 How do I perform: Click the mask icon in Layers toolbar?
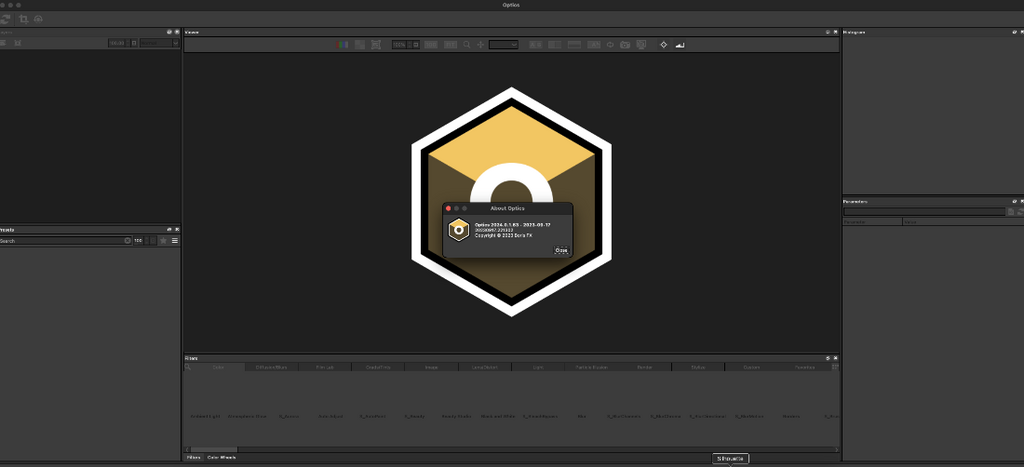pos(18,42)
